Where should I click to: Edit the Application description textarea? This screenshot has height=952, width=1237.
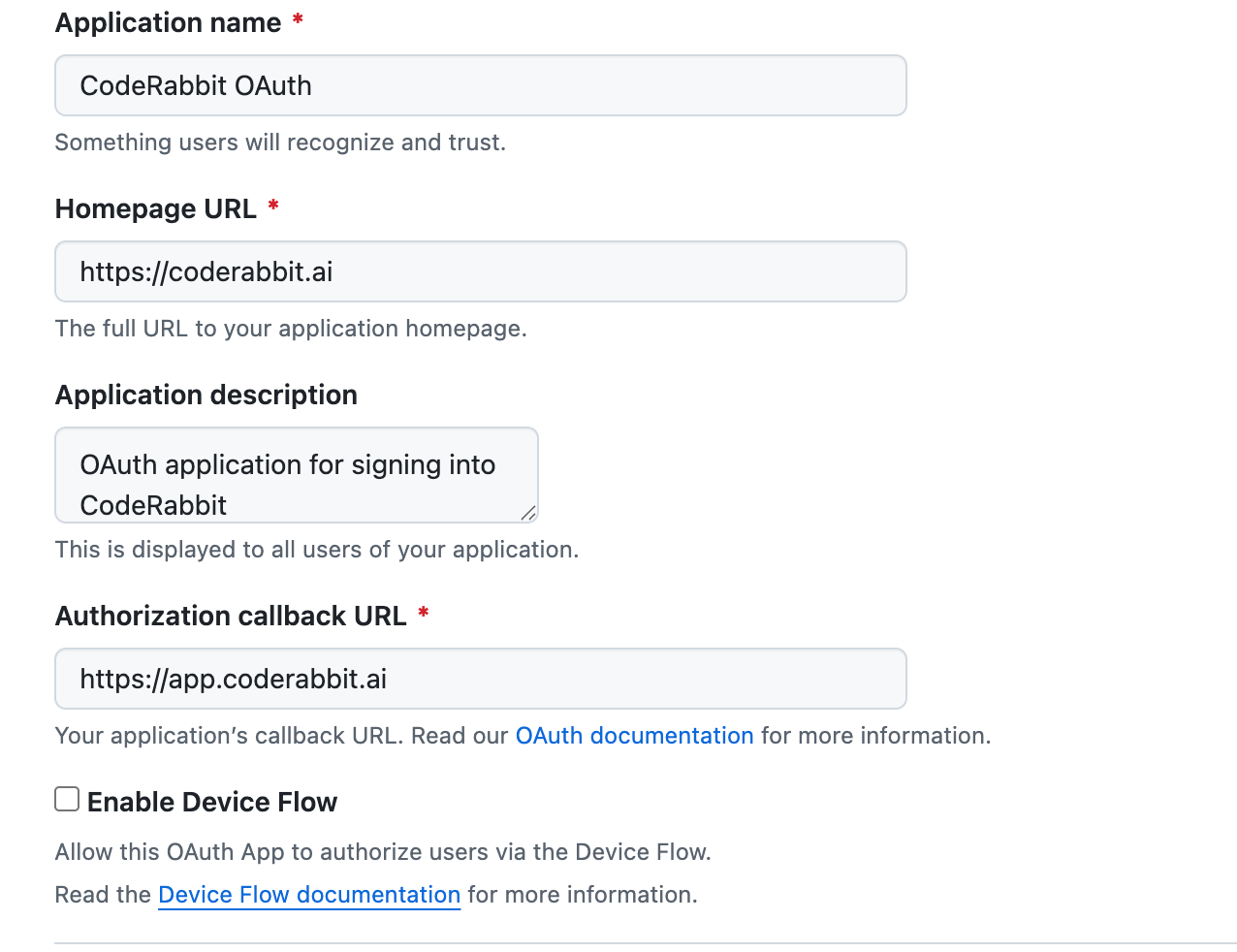click(297, 475)
